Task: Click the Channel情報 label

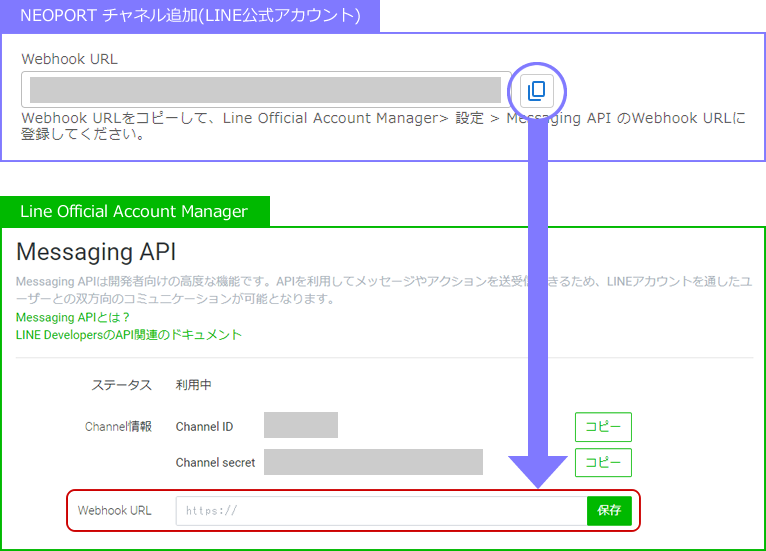Action: coord(118,426)
